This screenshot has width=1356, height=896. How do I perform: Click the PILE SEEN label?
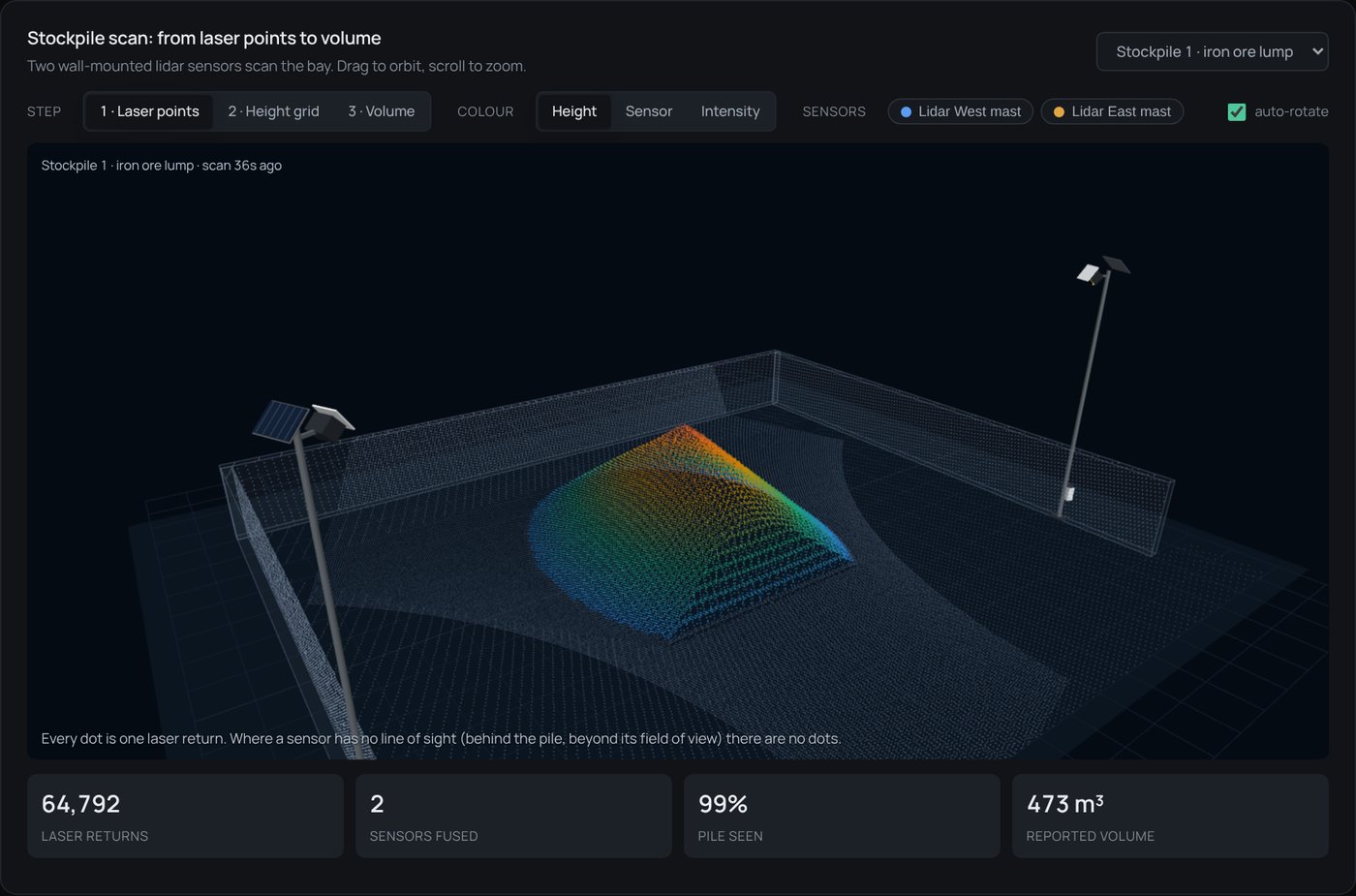(x=730, y=836)
